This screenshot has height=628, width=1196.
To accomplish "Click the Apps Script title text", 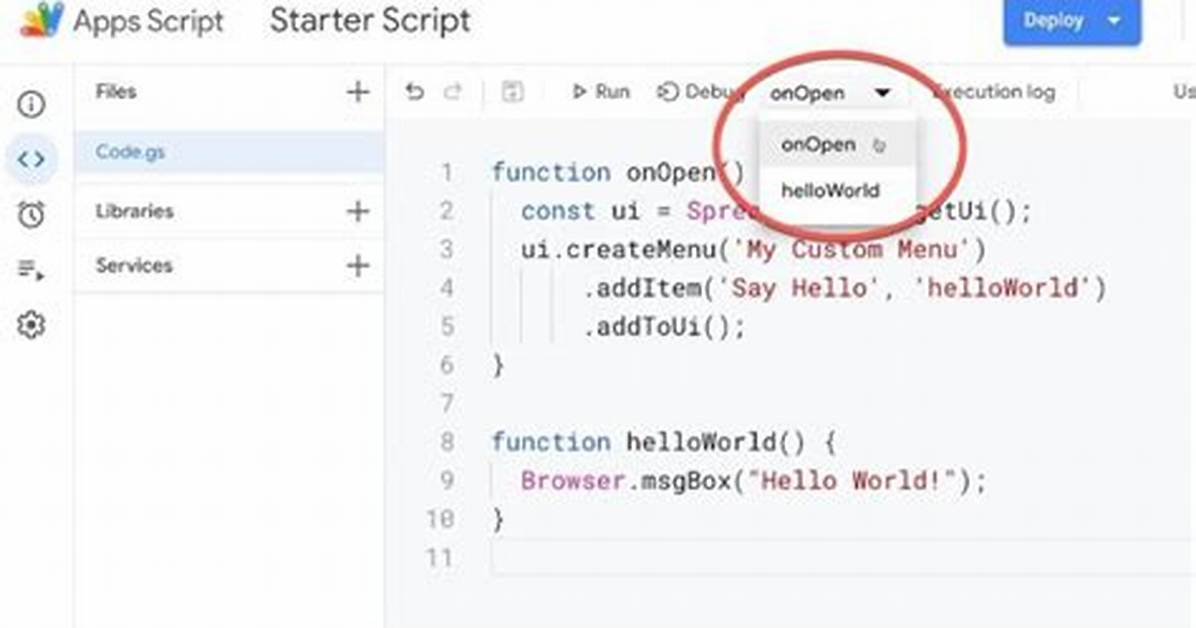I will (148, 21).
